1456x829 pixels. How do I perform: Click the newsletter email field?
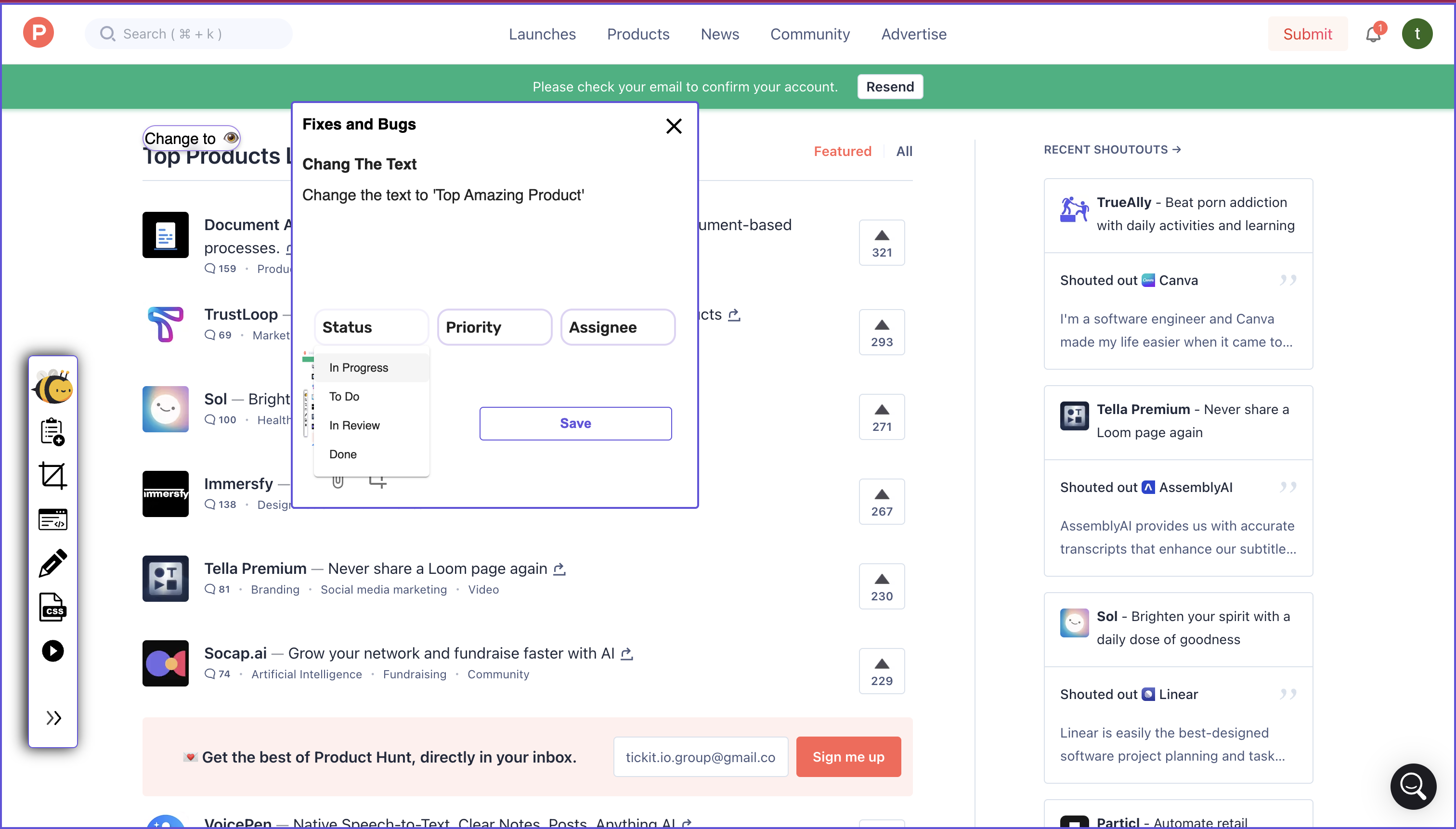[701, 757]
